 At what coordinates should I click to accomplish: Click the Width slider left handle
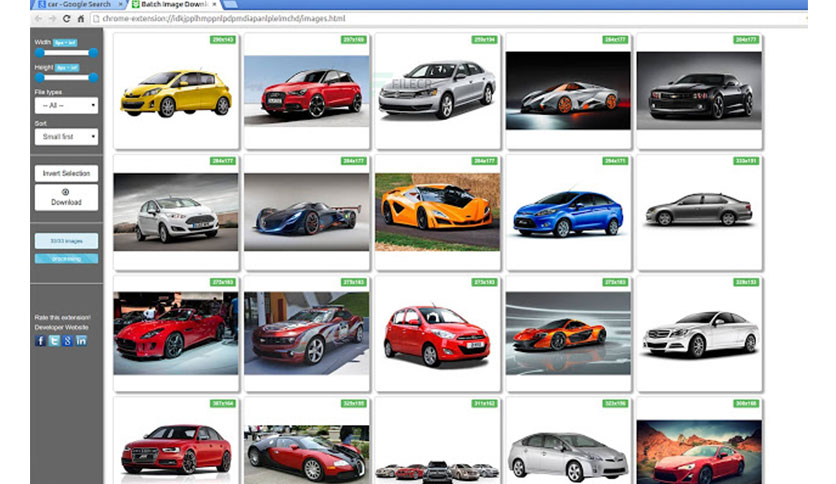coord(39,53)
